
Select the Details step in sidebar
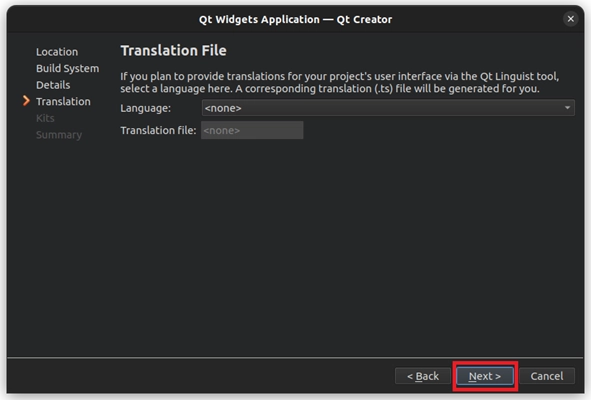tap(53, 85)
